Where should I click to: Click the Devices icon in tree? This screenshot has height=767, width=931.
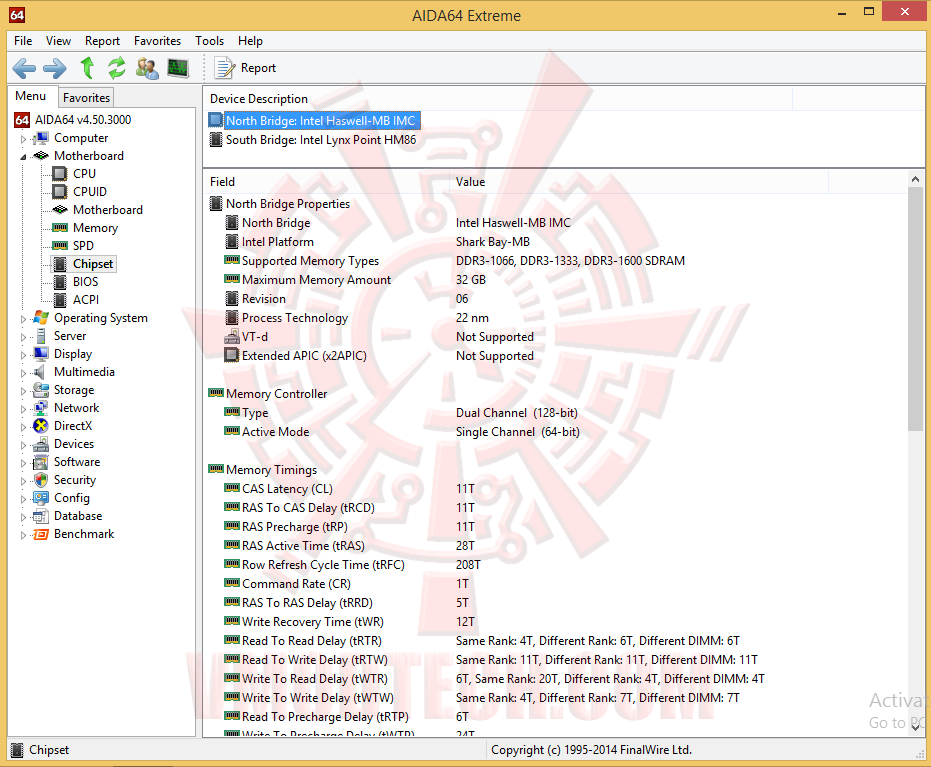point(41,444)
